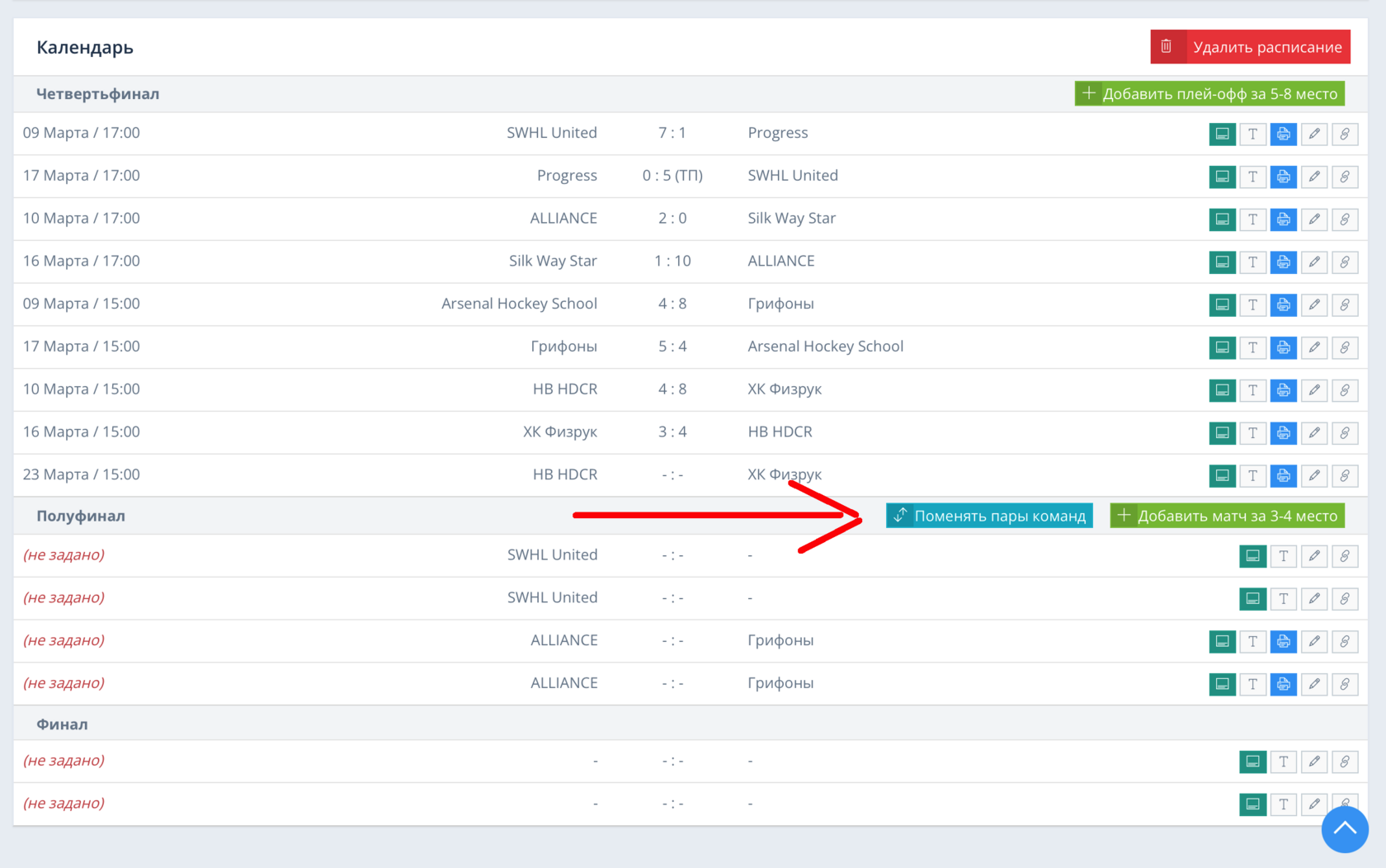The width and height of the screenshot is (1386, 868).
Task: Click the 09 Марта / 17:00 date cell
Action: tap(82, 133)
